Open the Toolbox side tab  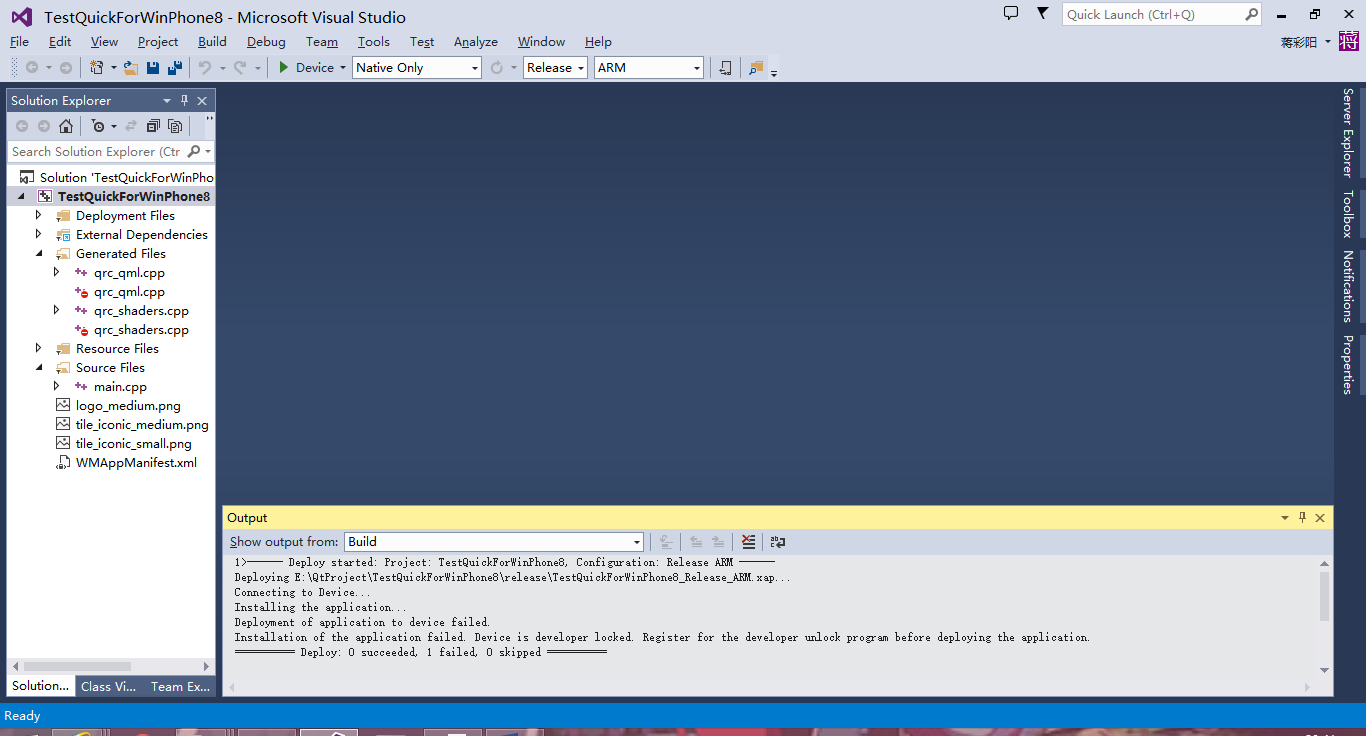click(x=1348, y=214)
